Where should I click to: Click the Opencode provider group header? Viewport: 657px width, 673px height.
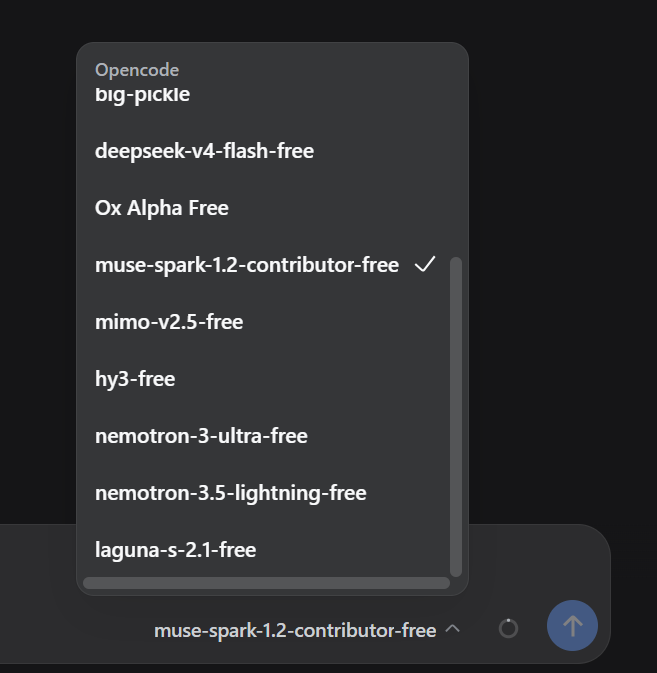tap(137, 70)
